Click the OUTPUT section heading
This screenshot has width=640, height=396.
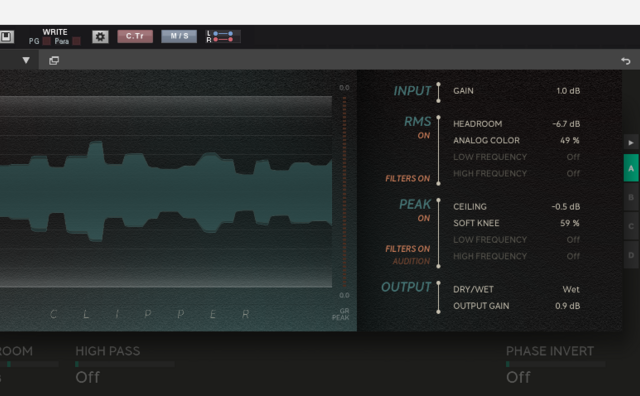(x=406, y=287)
